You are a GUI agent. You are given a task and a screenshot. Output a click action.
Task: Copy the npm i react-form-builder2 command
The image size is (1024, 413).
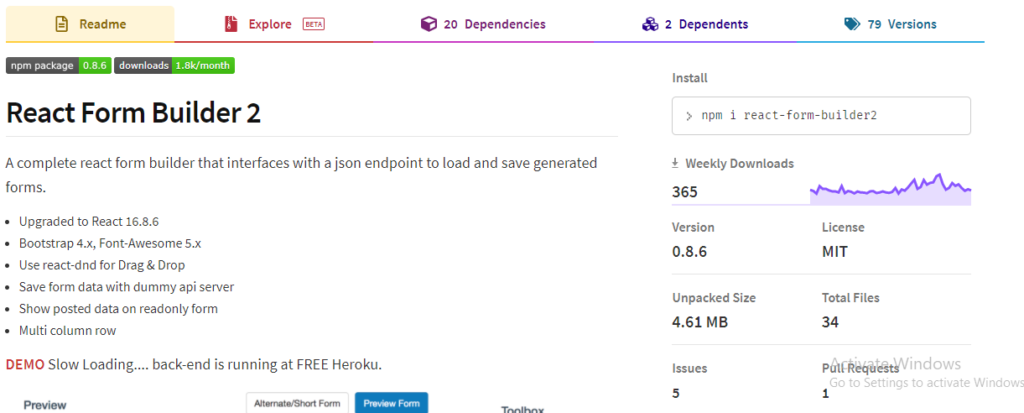click(821, 116)
